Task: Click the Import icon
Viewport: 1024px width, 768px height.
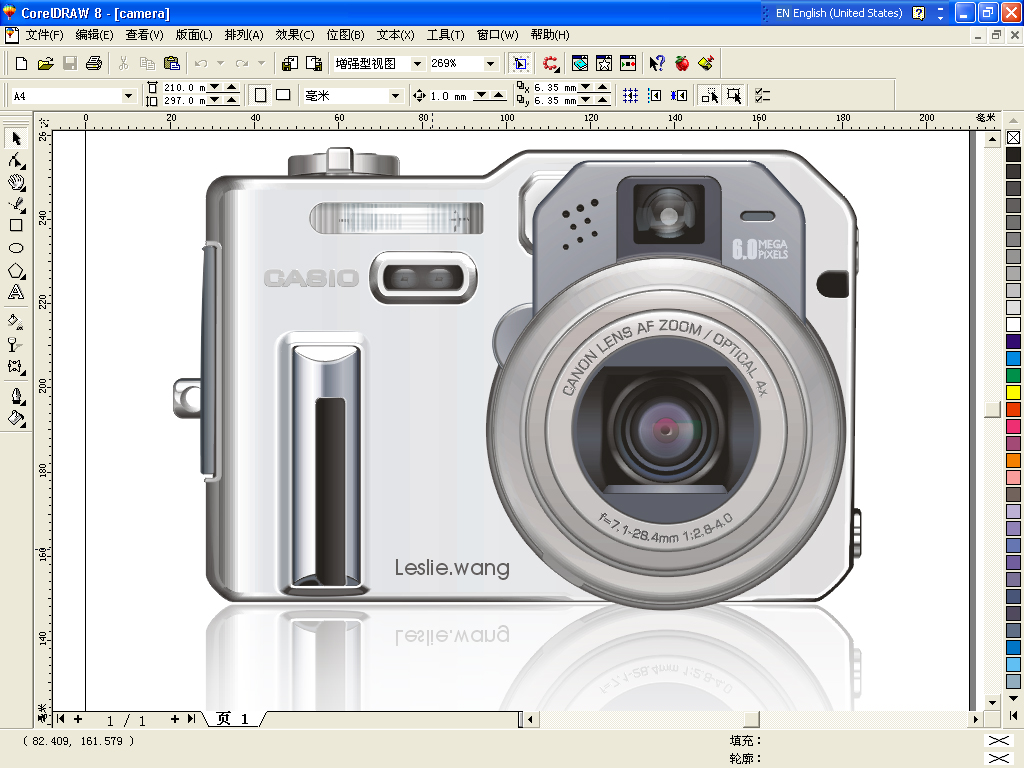Action: click(x=290, y=63)
